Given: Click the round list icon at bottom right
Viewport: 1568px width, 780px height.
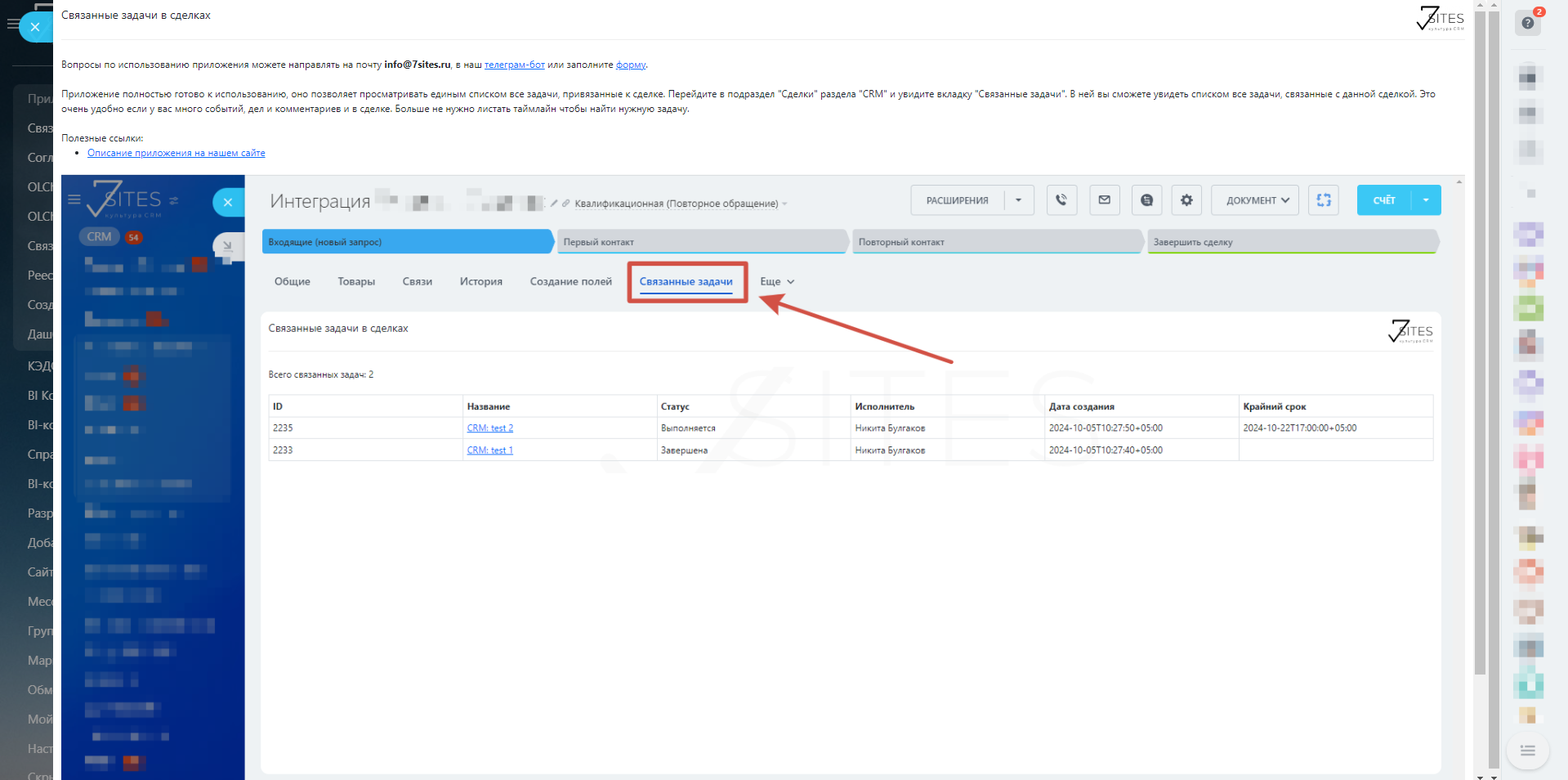Looking at the screenshot, I should 1527,751.
